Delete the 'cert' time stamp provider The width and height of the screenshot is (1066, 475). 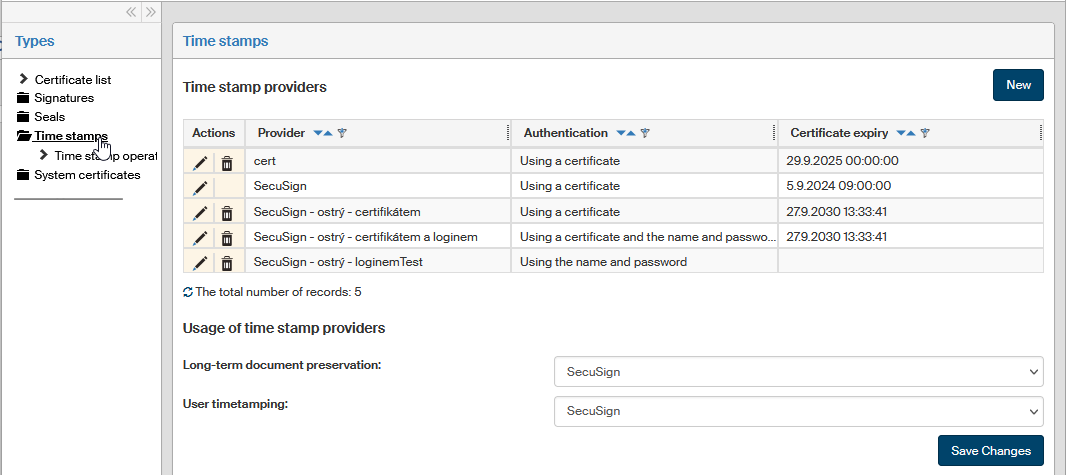(x=227, y=162)
